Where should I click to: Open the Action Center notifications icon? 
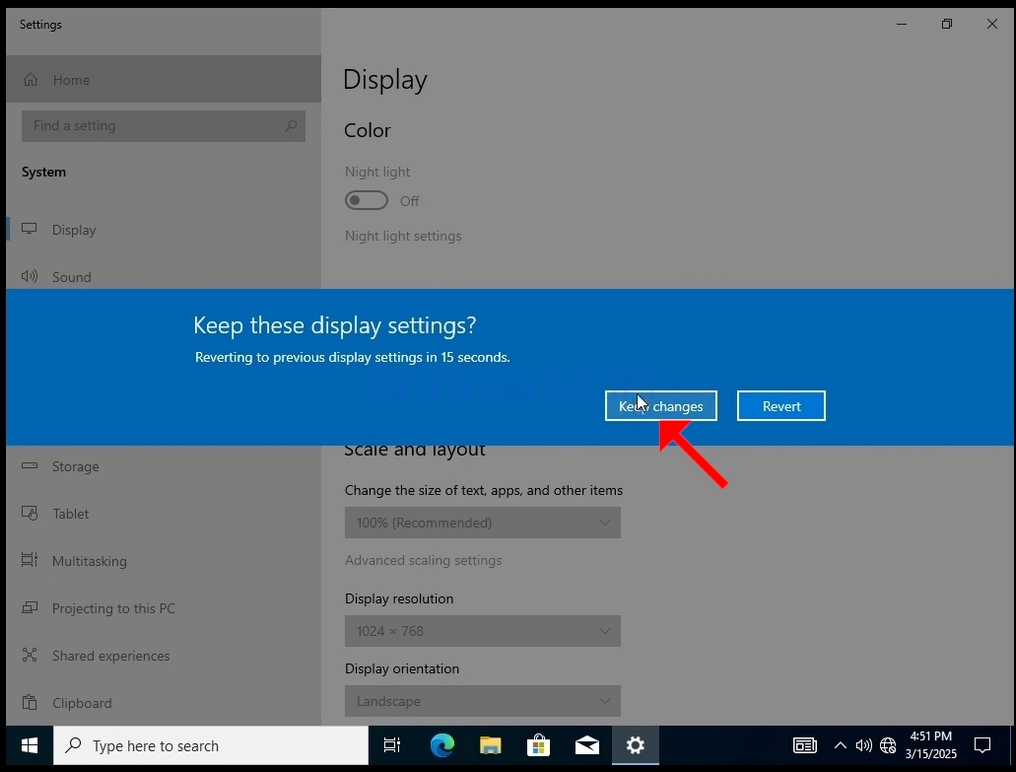coord(982,745)
